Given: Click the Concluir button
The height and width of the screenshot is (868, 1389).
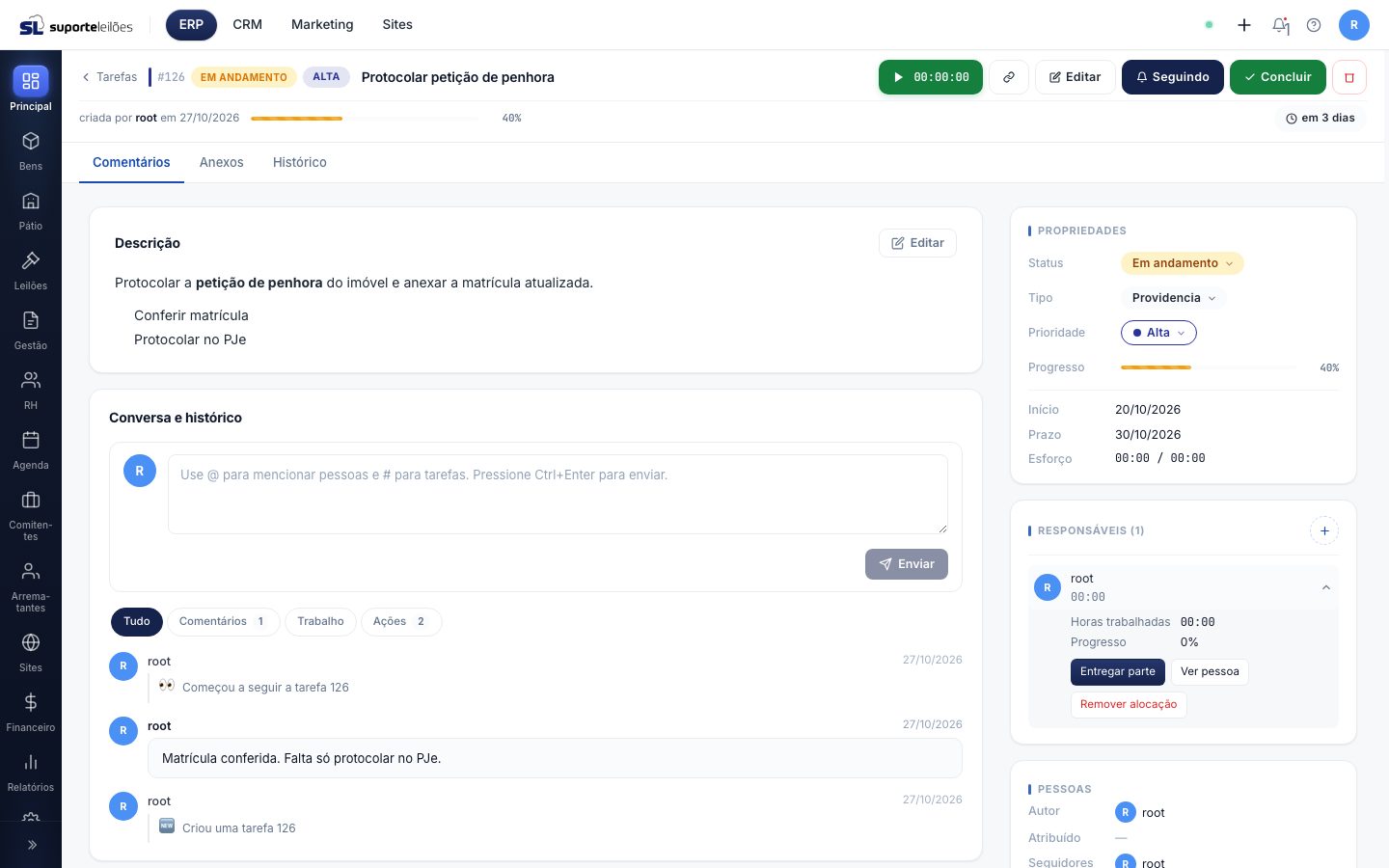Looking at the screenshot, I should click(1278, 77).
